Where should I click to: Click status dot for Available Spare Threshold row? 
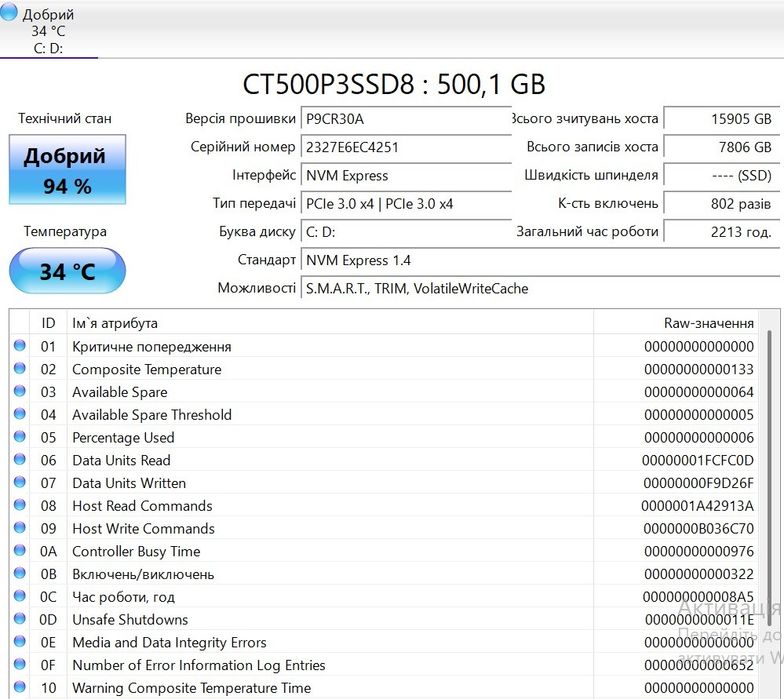coord(20,414)
